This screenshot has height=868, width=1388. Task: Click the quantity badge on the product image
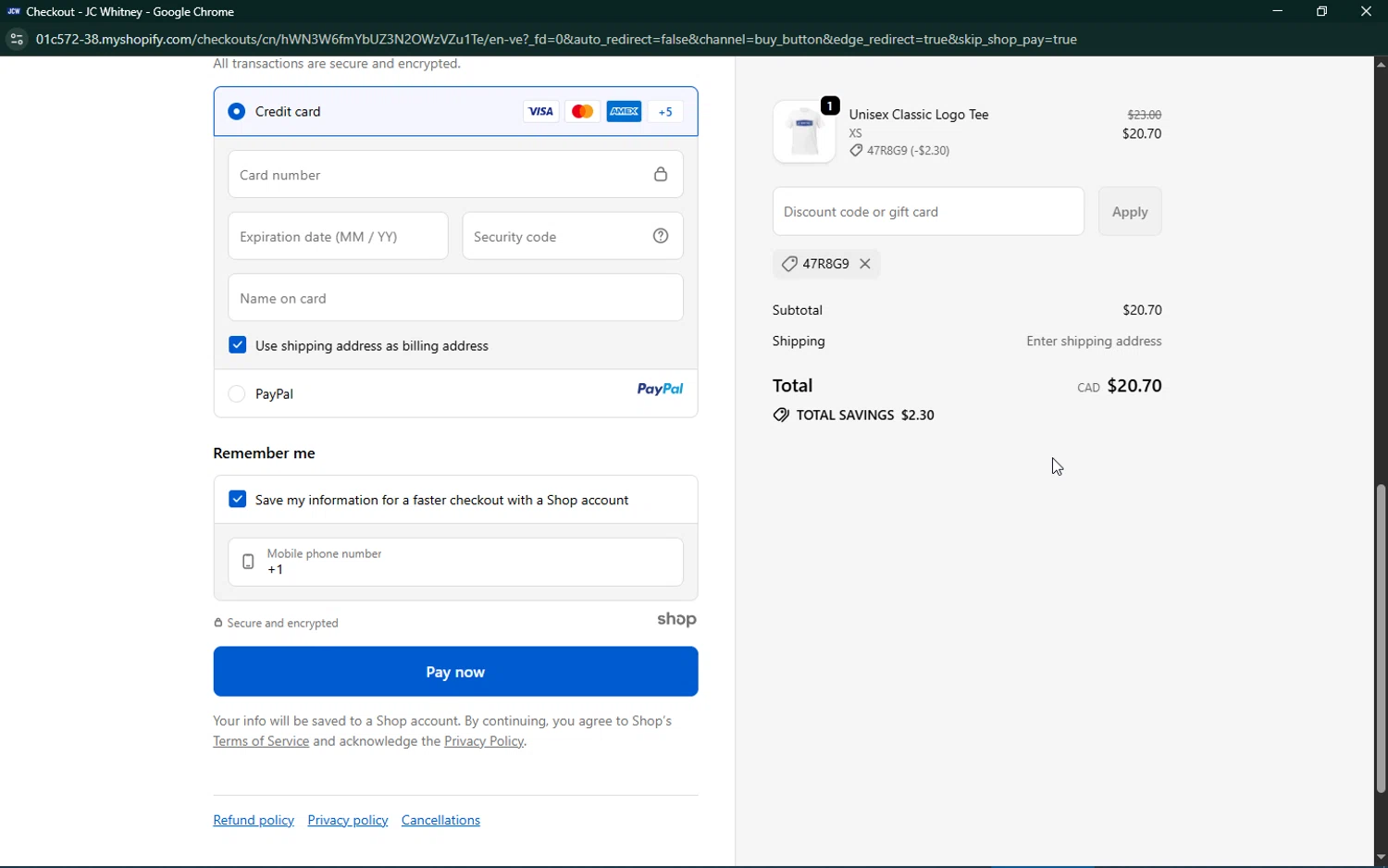point(830,105)
